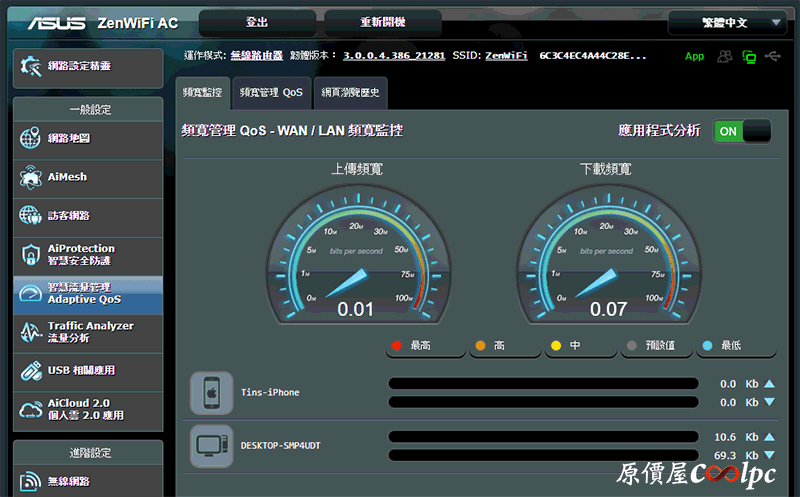Open 無線網路 wireless icon
800x497 pixels.
point(30,481)
